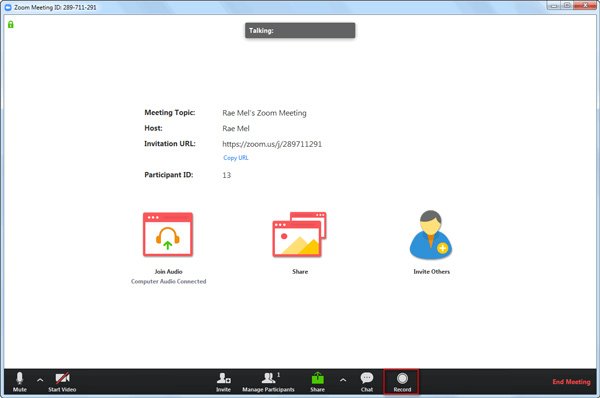
Task: Mute the microphone
Action: click(x=20, y=382)
